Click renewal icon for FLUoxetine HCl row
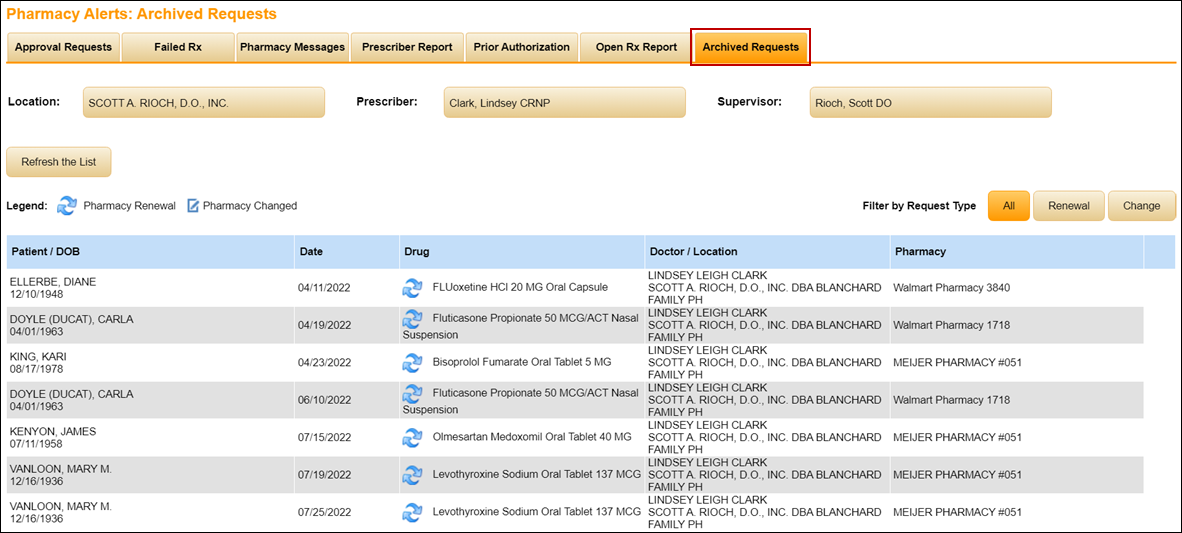Image resolution: width=1182 pixels, height=533 pixels. pyautogui.click(x=412, y=288)
